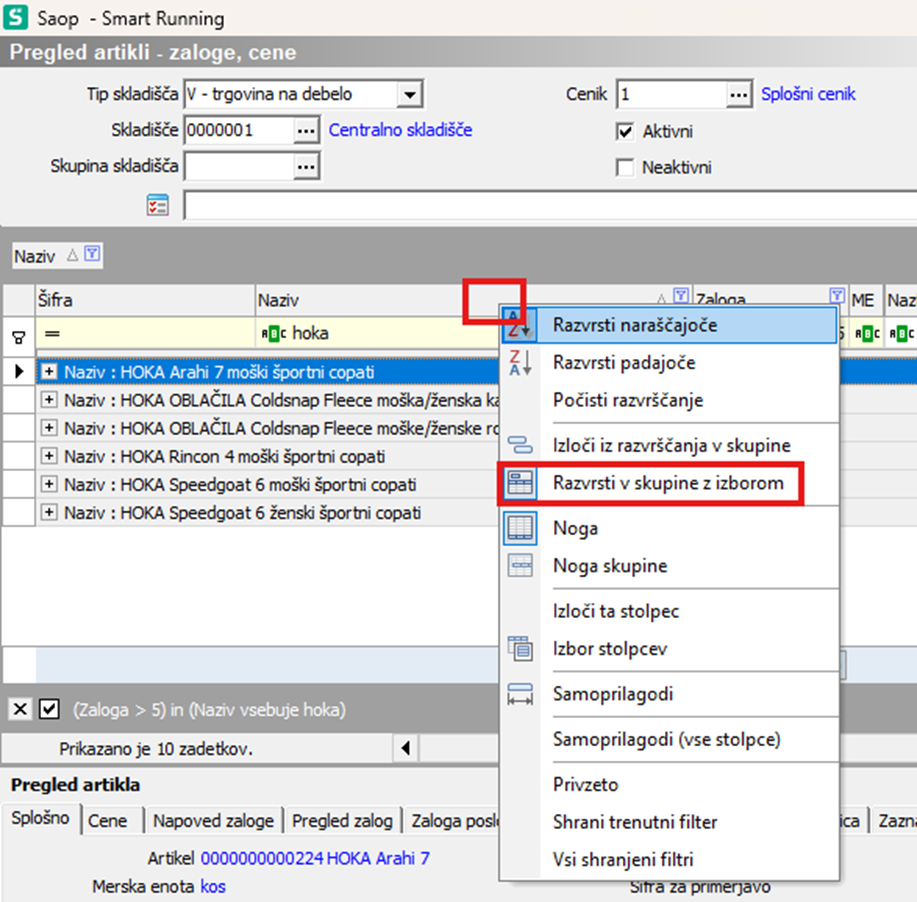Toggle the Noga skupine menu option

click(669, 566)
